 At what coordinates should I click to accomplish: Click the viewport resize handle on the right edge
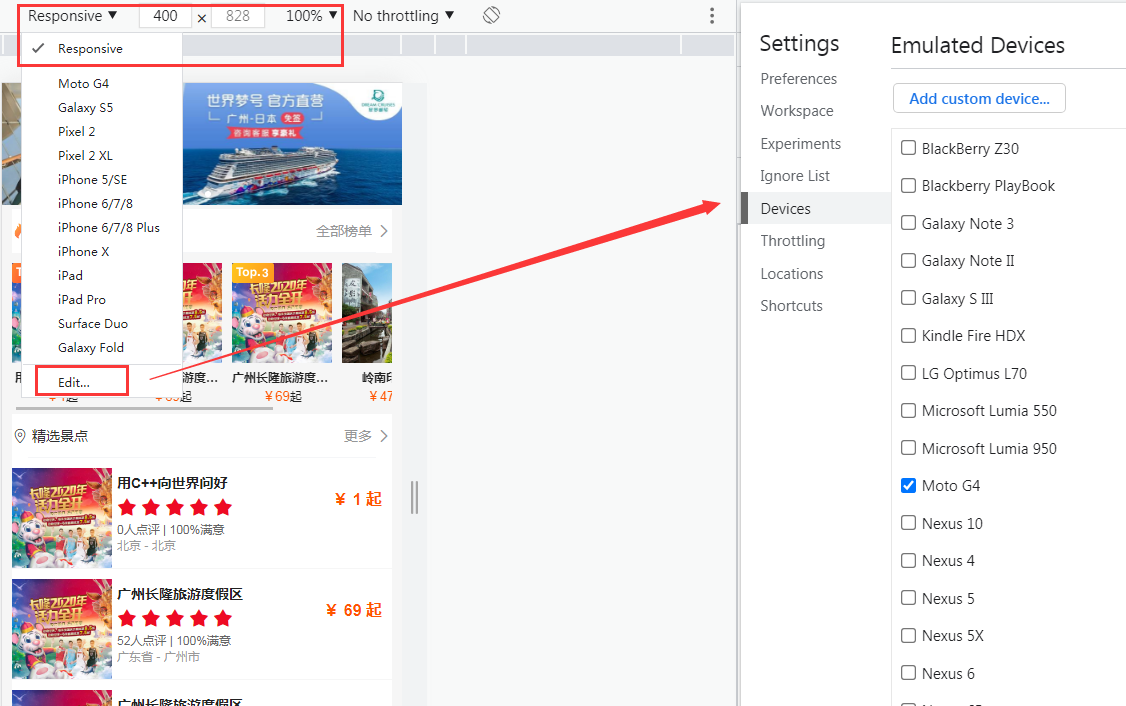[x=414, y=497]
